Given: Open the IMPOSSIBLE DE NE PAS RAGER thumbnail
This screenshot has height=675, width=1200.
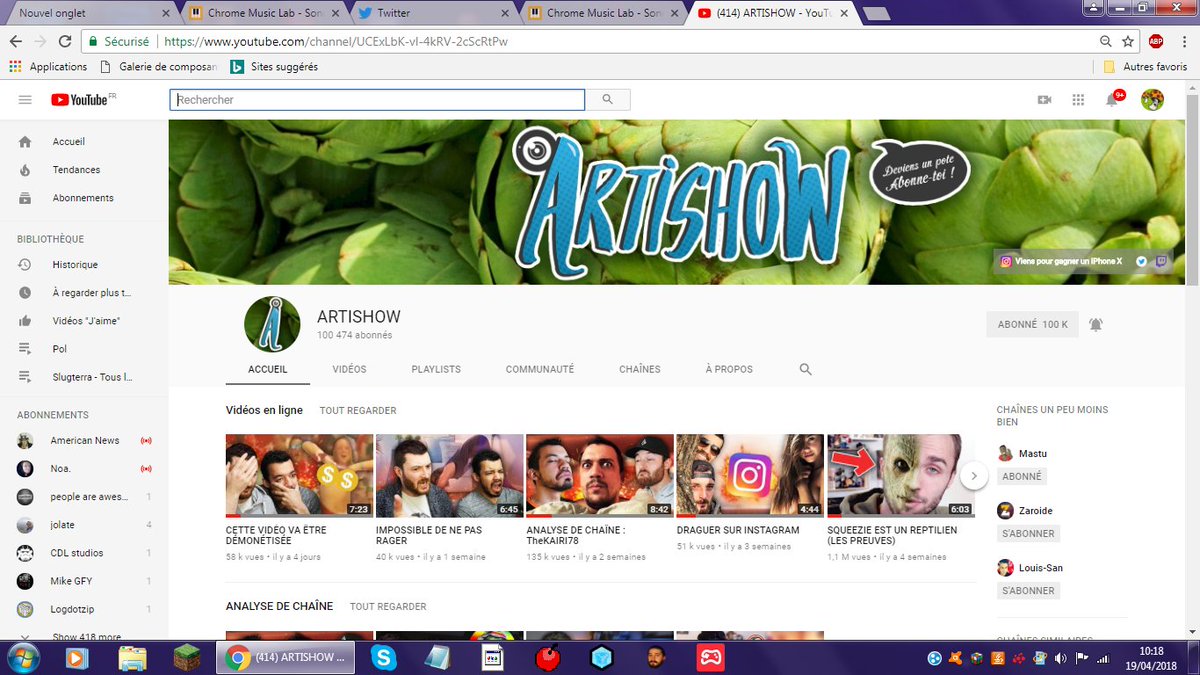Looking at the screenshot, I should click(449, 475).
